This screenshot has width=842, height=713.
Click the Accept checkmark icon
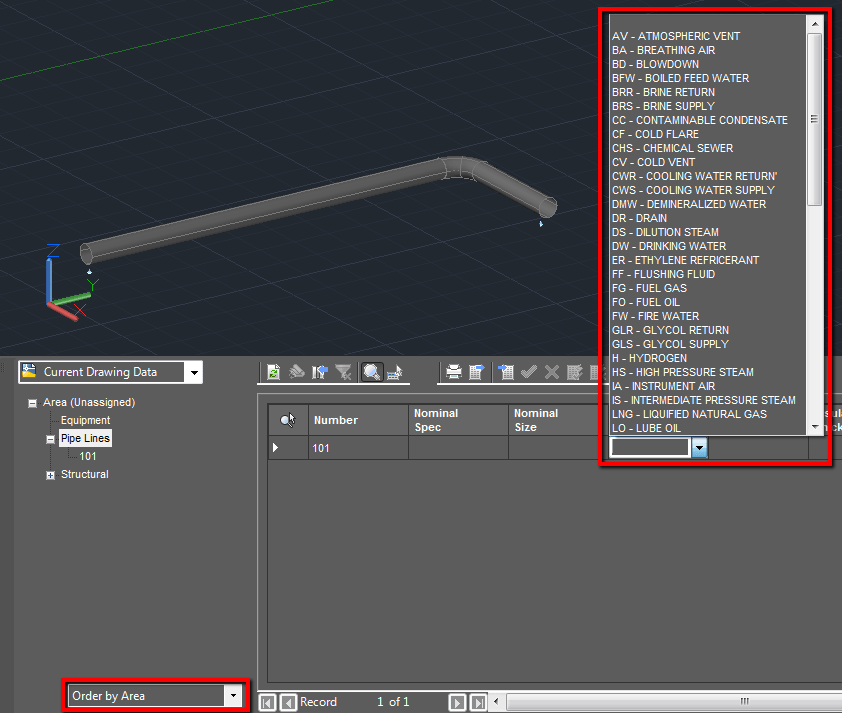tap(529, 372)
